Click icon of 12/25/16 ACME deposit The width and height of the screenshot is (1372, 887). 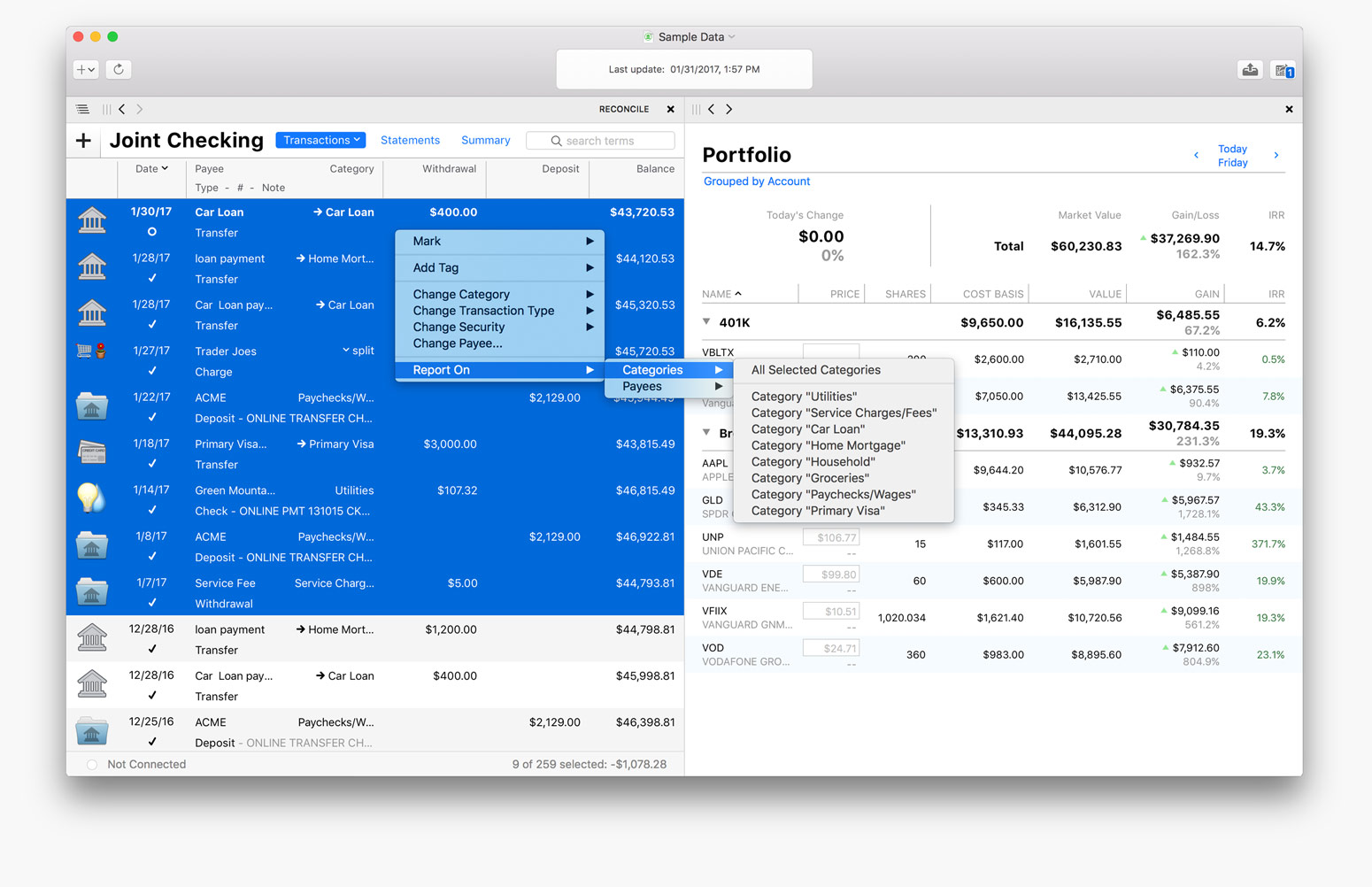click(x=92, y=730)
